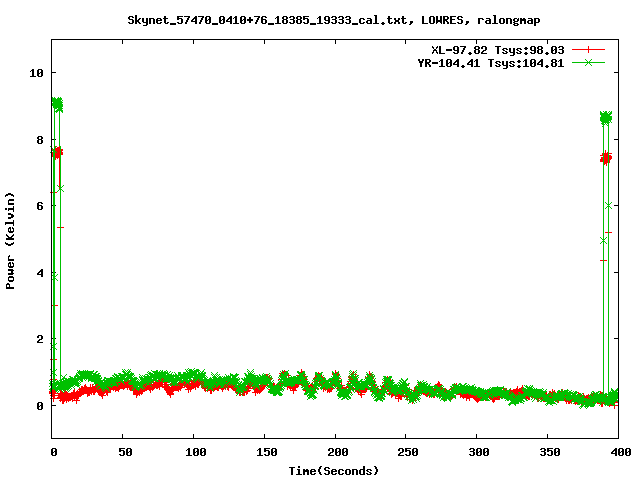Click the x-axis tick label 200
This screenshot has height=480, width=640.
pyautogui.click(x=338, y=452)
